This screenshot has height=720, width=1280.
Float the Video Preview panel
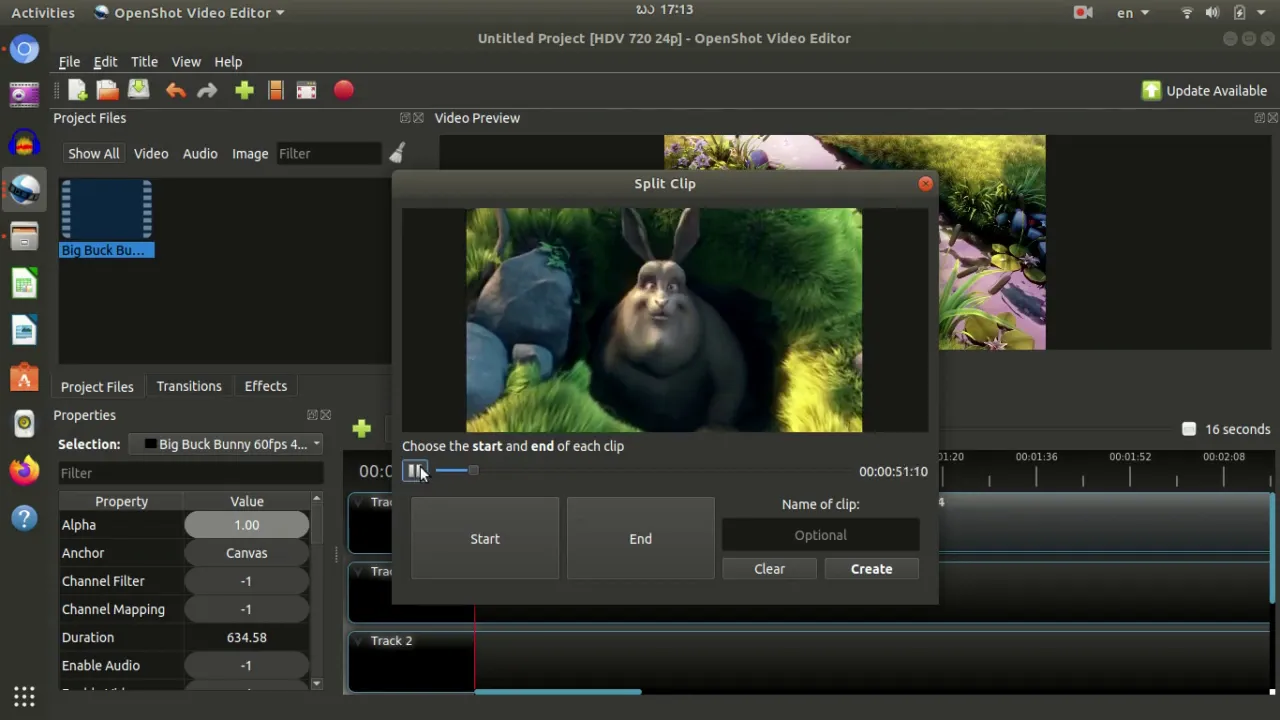[x=1260, y=118]
